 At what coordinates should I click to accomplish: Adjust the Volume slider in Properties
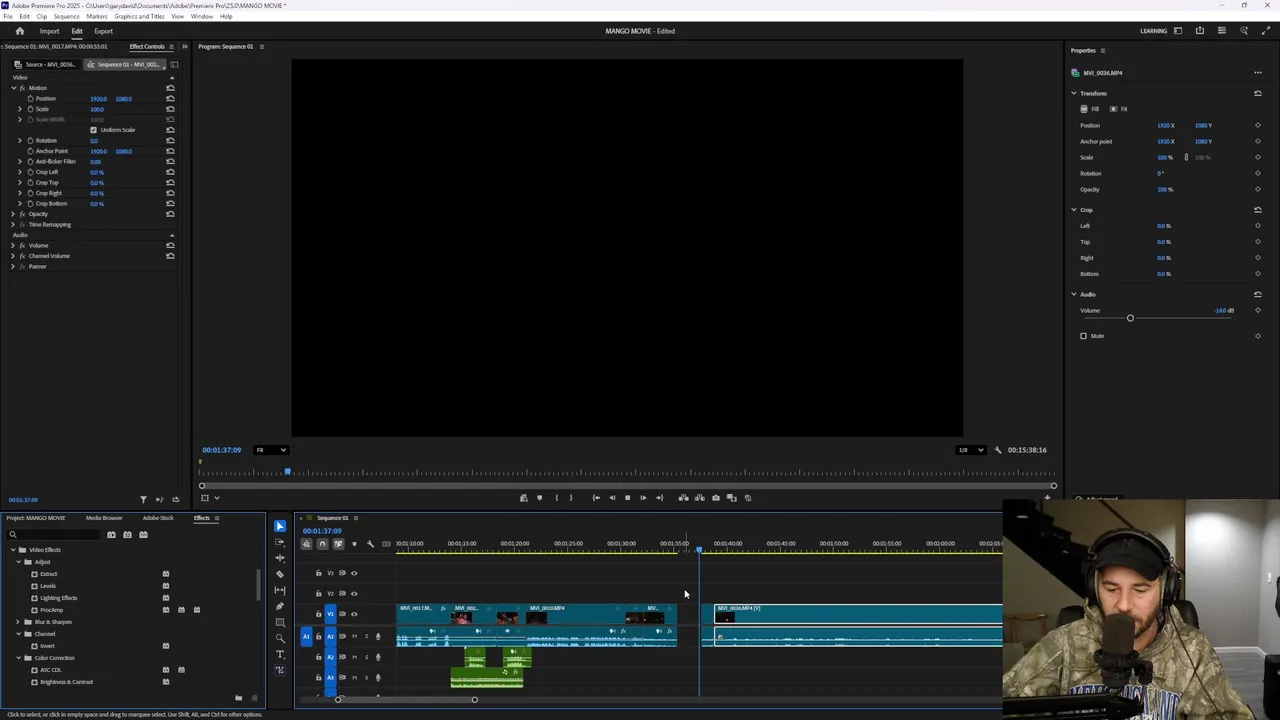1130,318
